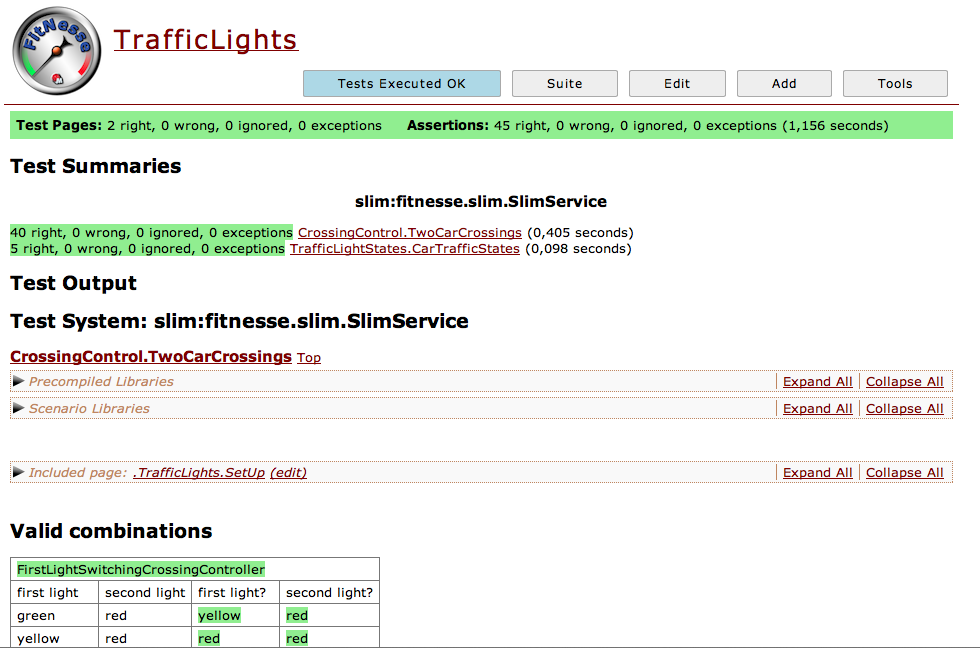The width and height of the screenshot is (980, 648).
Task: Click the FitNesse gauge logo
Action: click(x=57, y=51)
